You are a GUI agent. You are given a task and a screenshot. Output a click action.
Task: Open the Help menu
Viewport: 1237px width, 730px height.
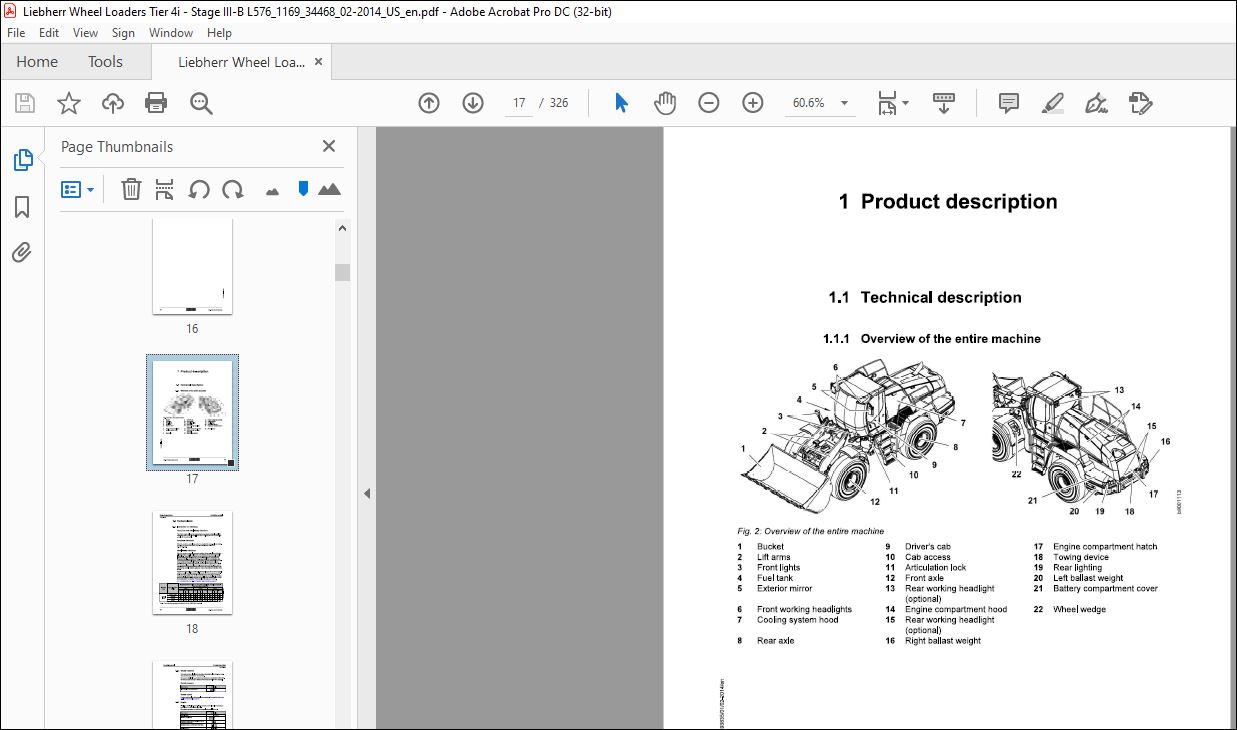pos(219,33)
